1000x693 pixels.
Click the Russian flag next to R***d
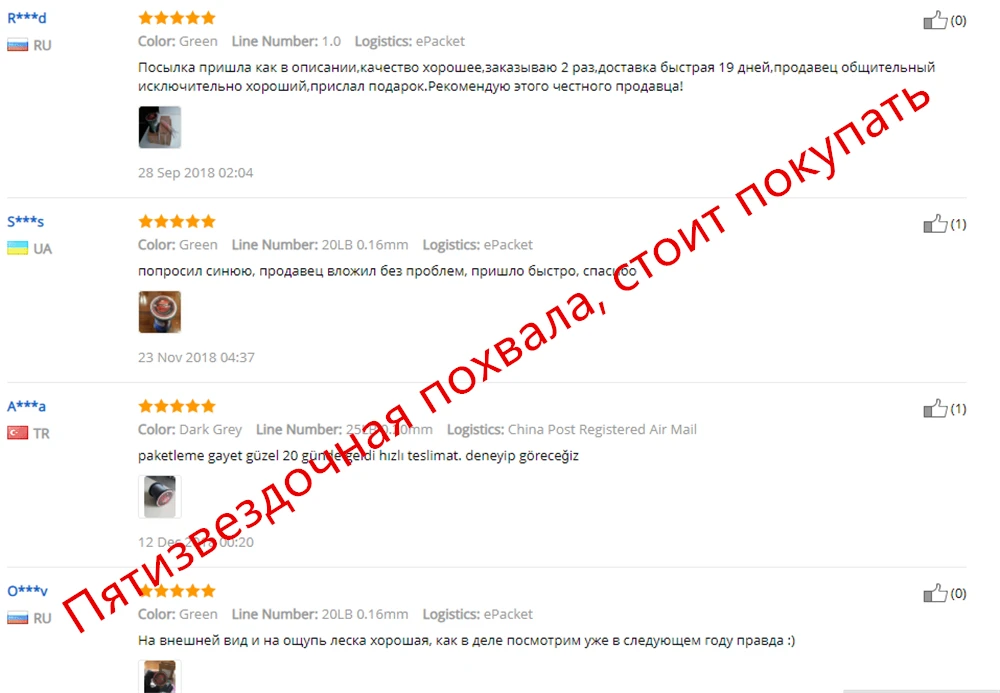(x=17, y=45)
